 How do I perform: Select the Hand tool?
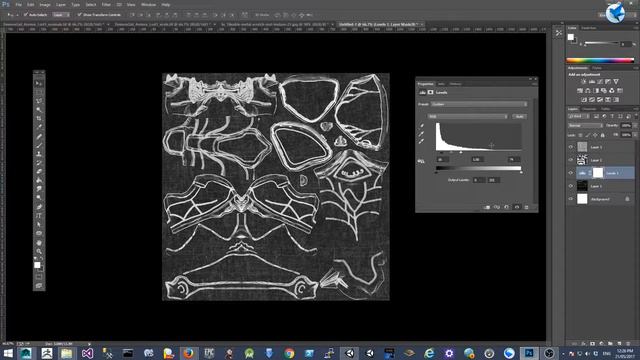point(39,242)
